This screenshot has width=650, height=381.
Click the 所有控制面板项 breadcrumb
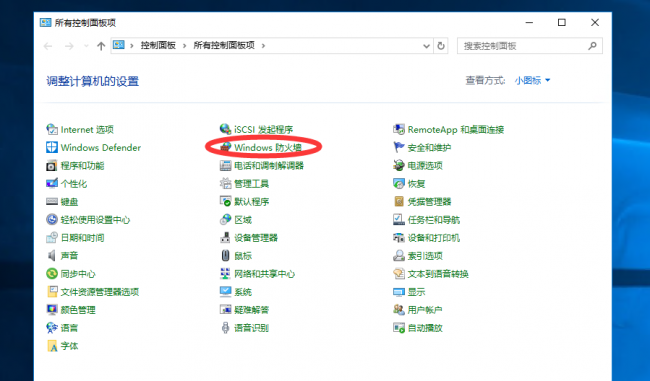click(x=224, y=46)
